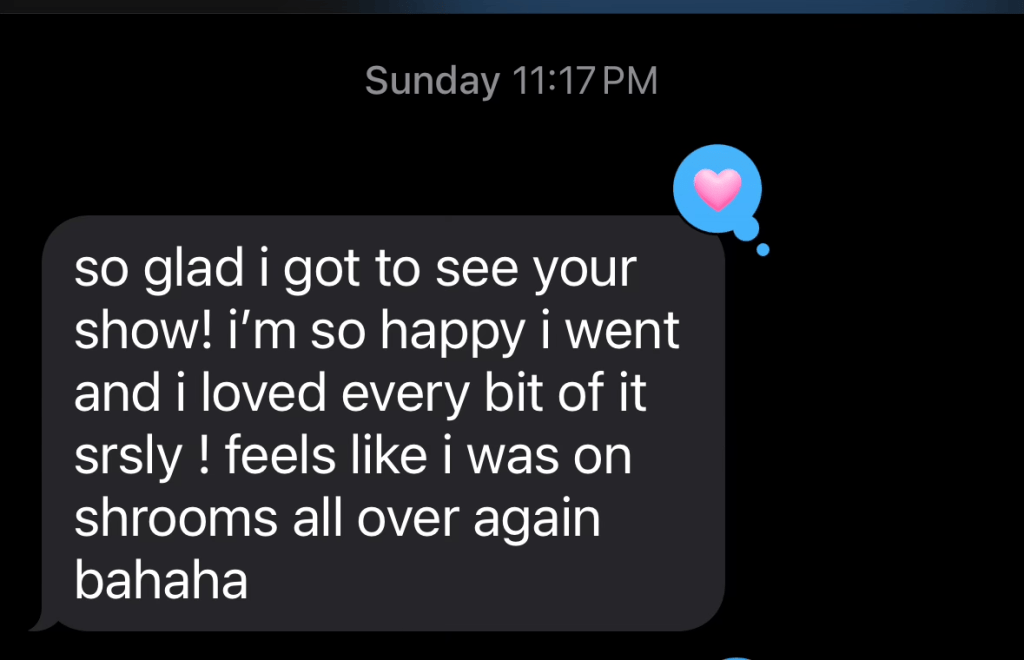Click the "11:17 PM" time label
The image size is (1024, 660).
(585, 81)
